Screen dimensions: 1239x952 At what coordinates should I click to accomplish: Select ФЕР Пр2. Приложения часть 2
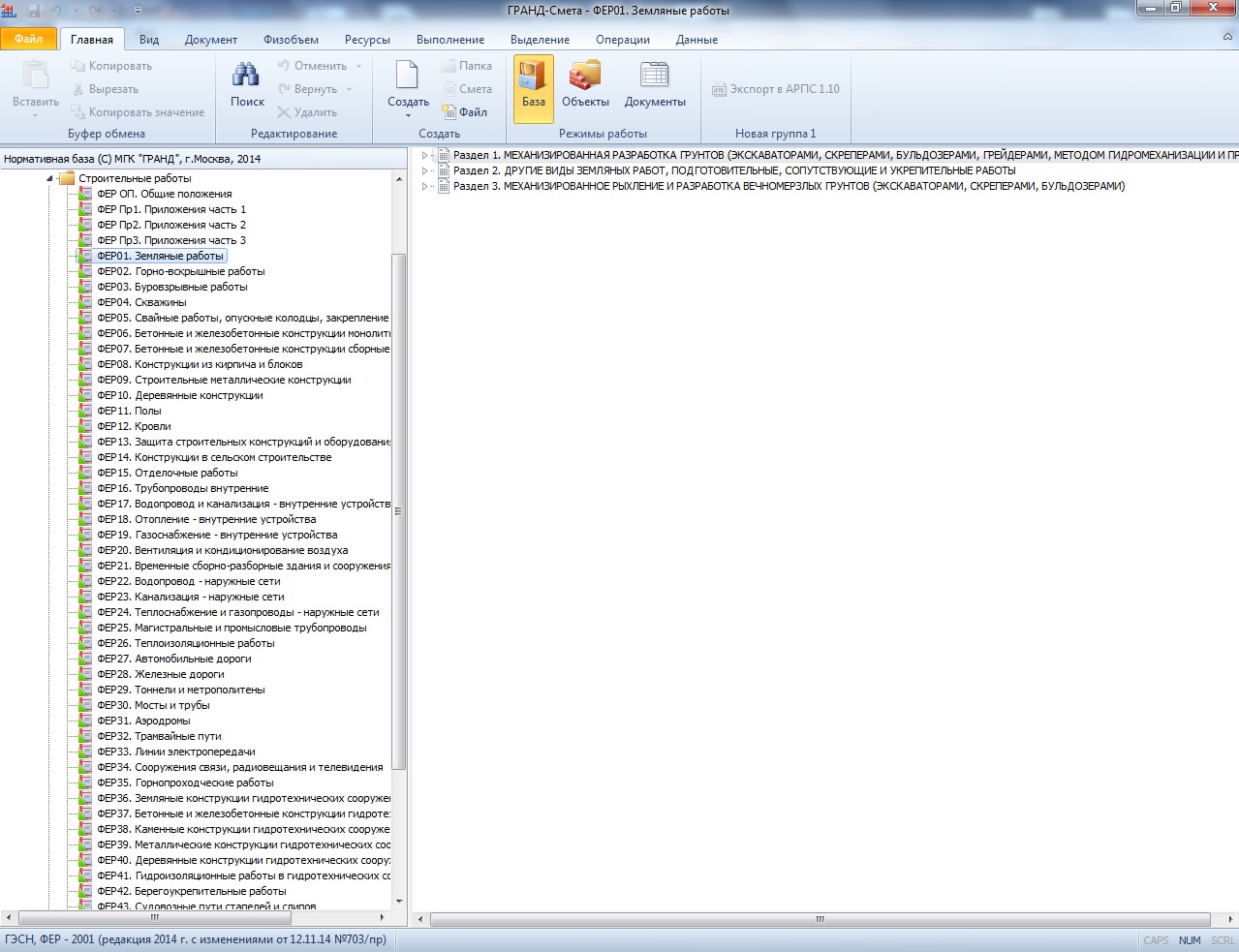[171, 225]
